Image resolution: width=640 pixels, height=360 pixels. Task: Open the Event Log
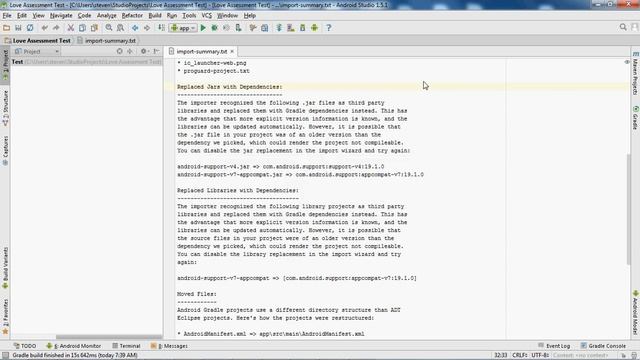click(x=554, y=346)
